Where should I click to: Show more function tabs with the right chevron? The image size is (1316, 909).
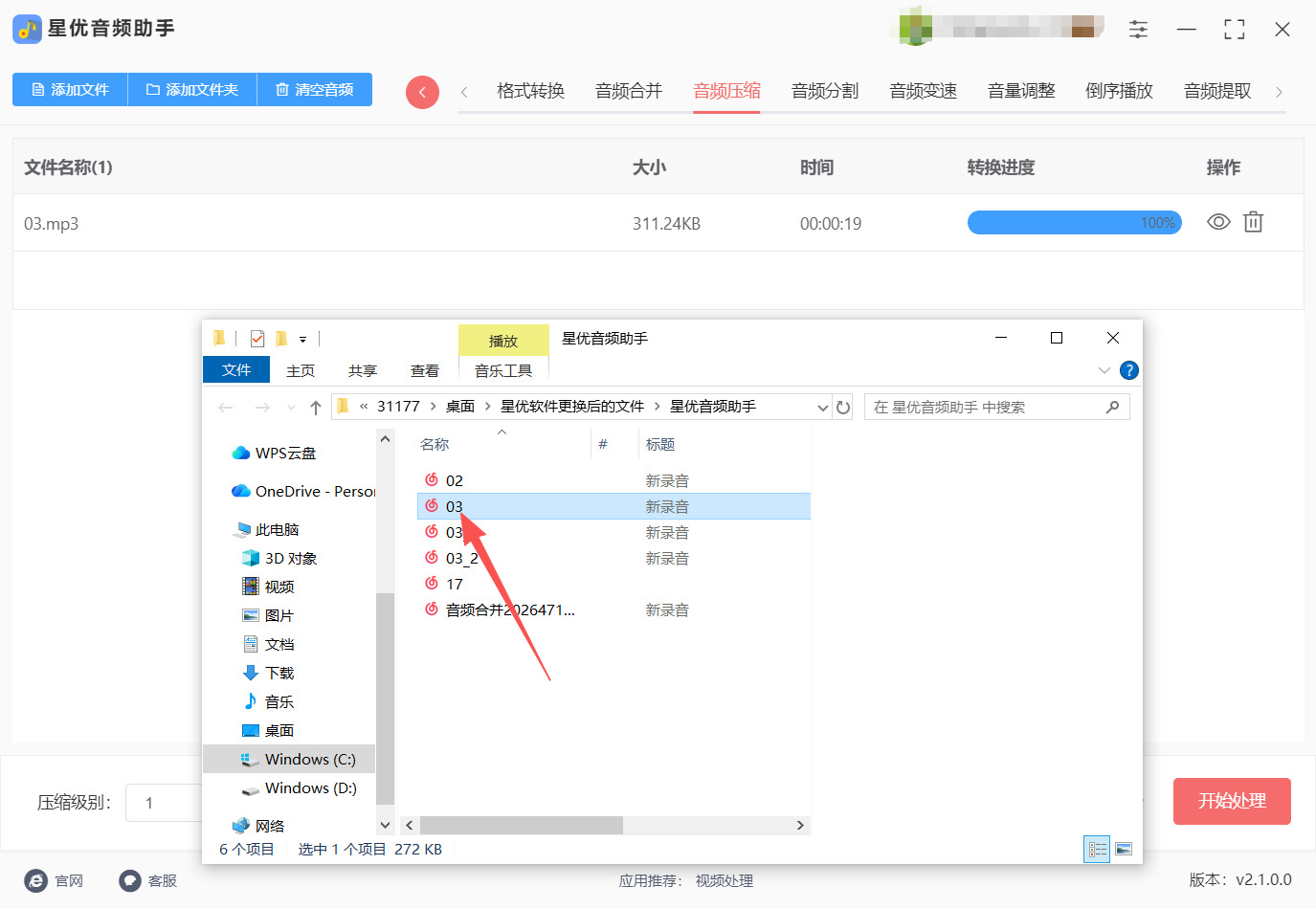(x=1279, y=92)
